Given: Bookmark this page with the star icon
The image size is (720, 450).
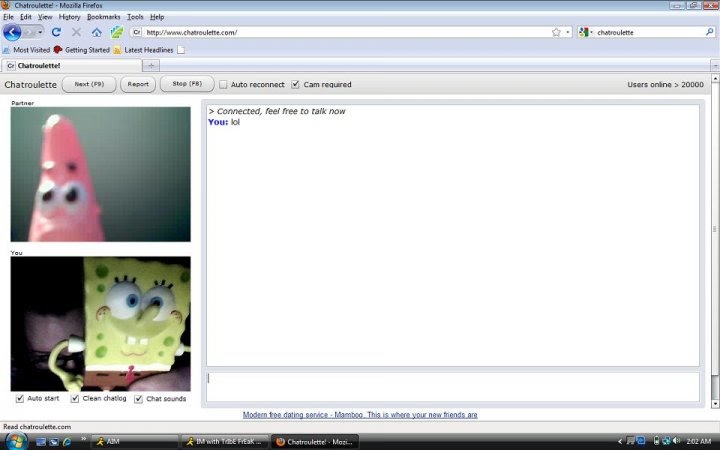Looking at the screenshot, I should click(556, 32).
